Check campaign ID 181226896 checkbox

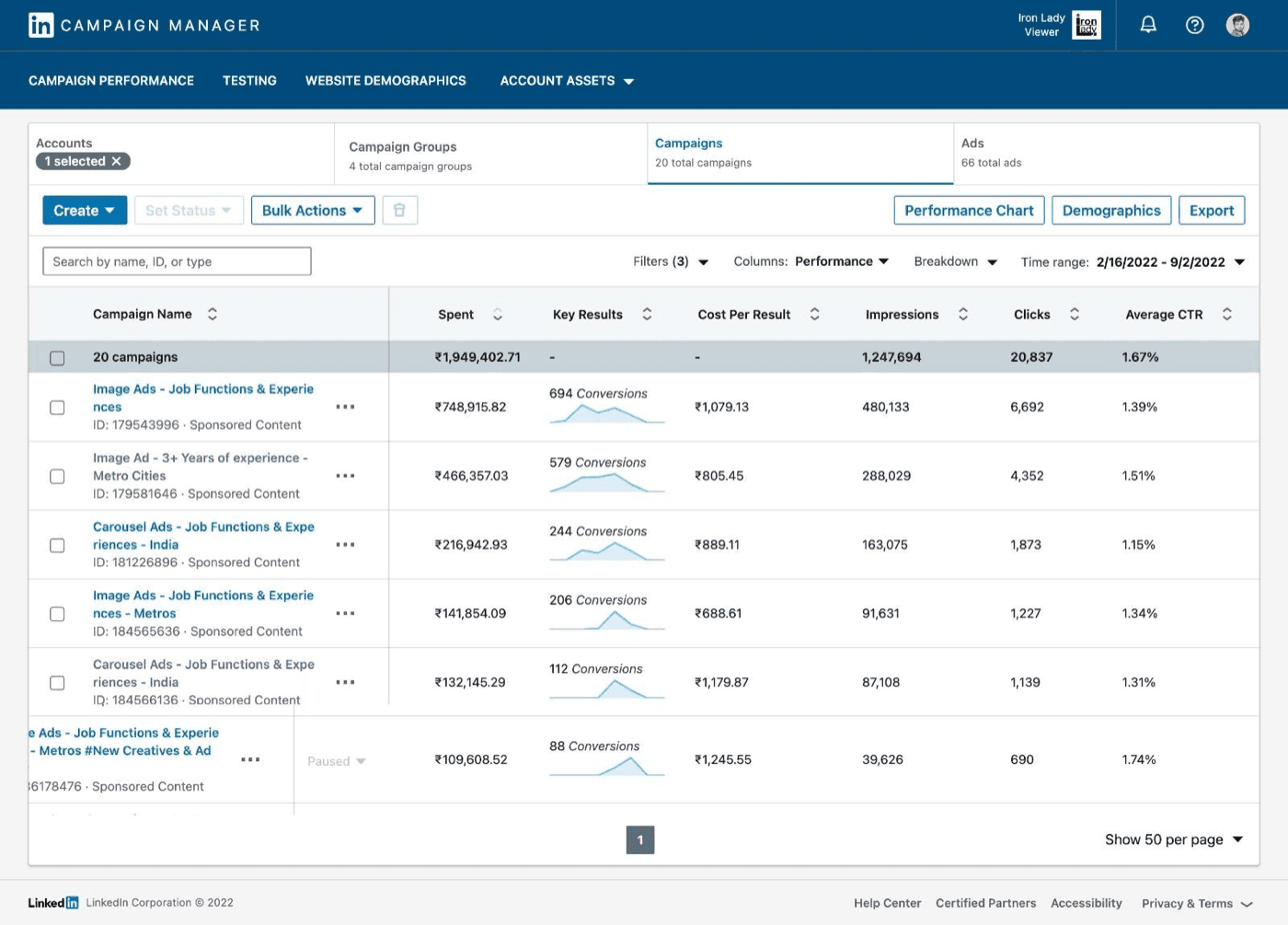click(x=57, y=546)
